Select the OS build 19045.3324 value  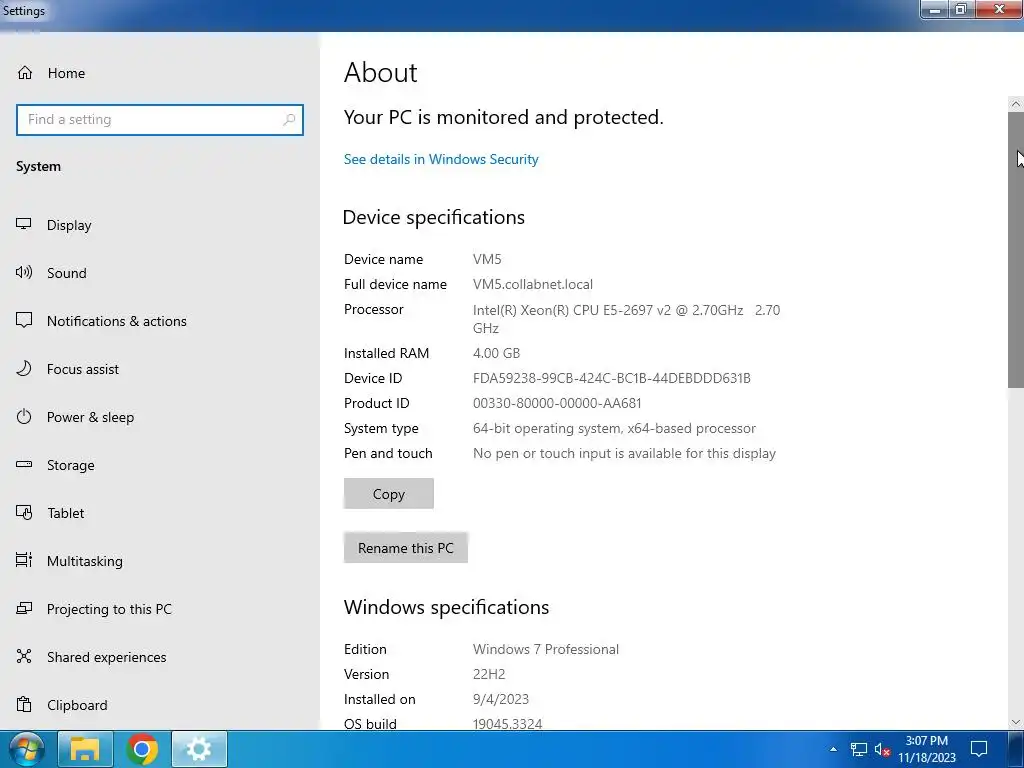507,724
